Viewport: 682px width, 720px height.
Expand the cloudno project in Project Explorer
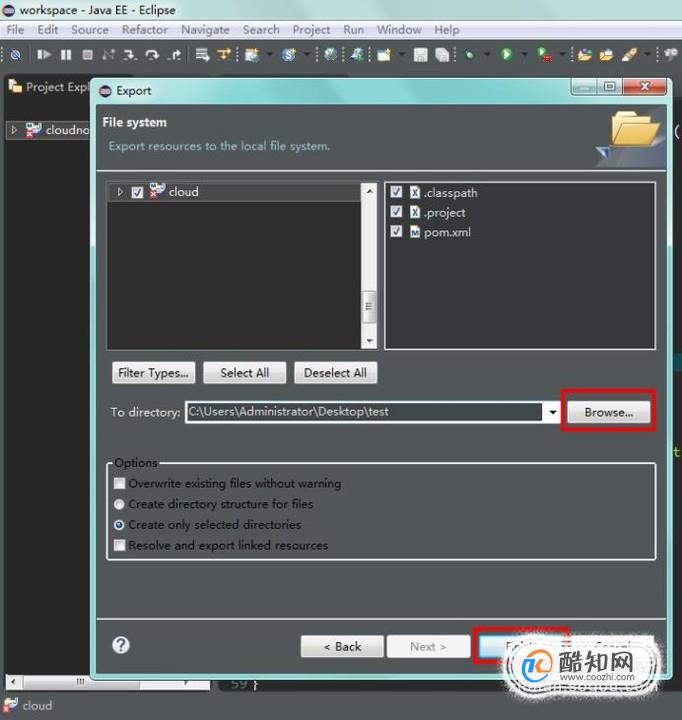click(x=14, y=130)
